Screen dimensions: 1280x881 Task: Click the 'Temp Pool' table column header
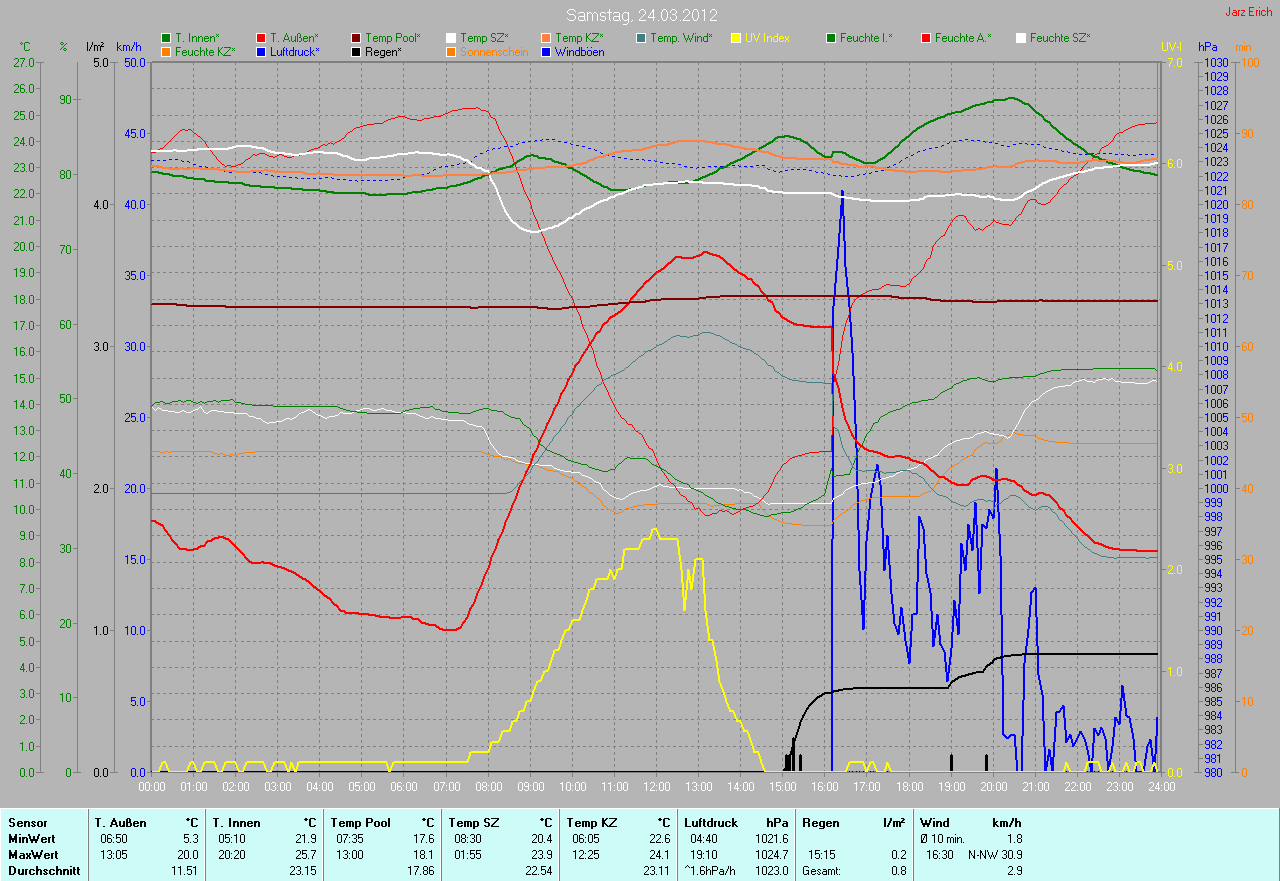361,823
